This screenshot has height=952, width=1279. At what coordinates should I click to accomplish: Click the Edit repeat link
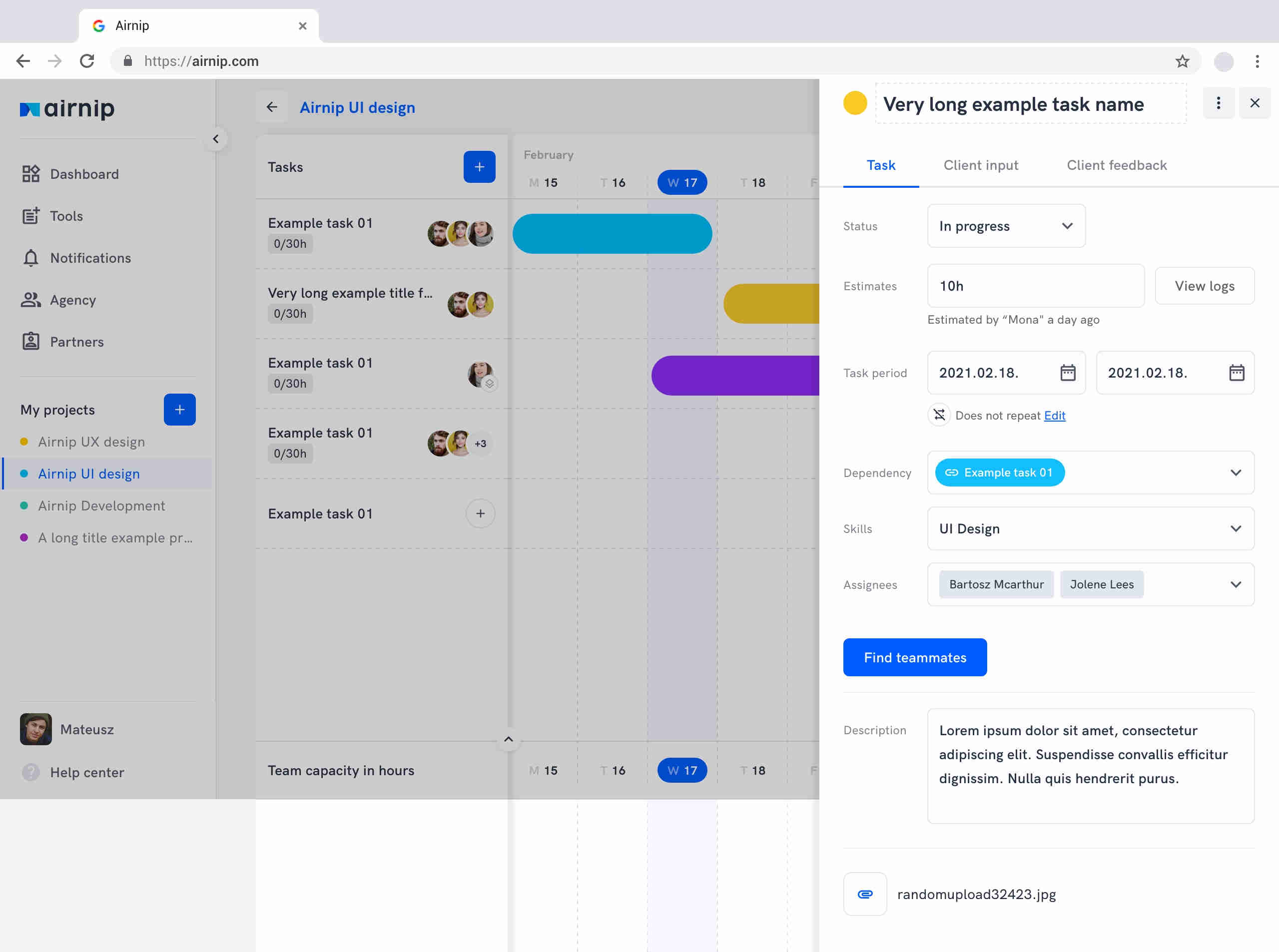pos(1055,416)
